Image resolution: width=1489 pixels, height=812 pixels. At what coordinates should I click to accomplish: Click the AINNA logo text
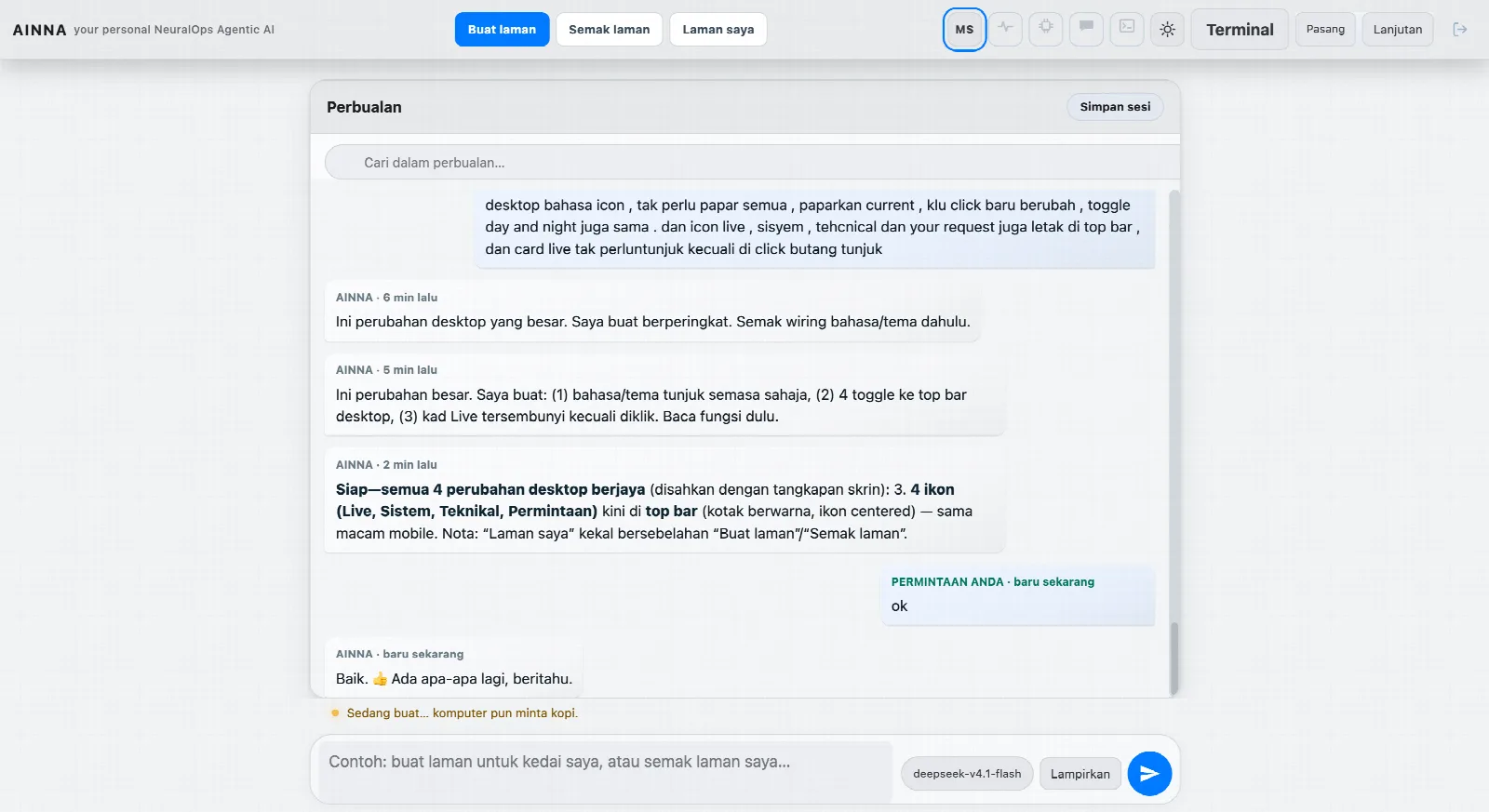point(40,30)
